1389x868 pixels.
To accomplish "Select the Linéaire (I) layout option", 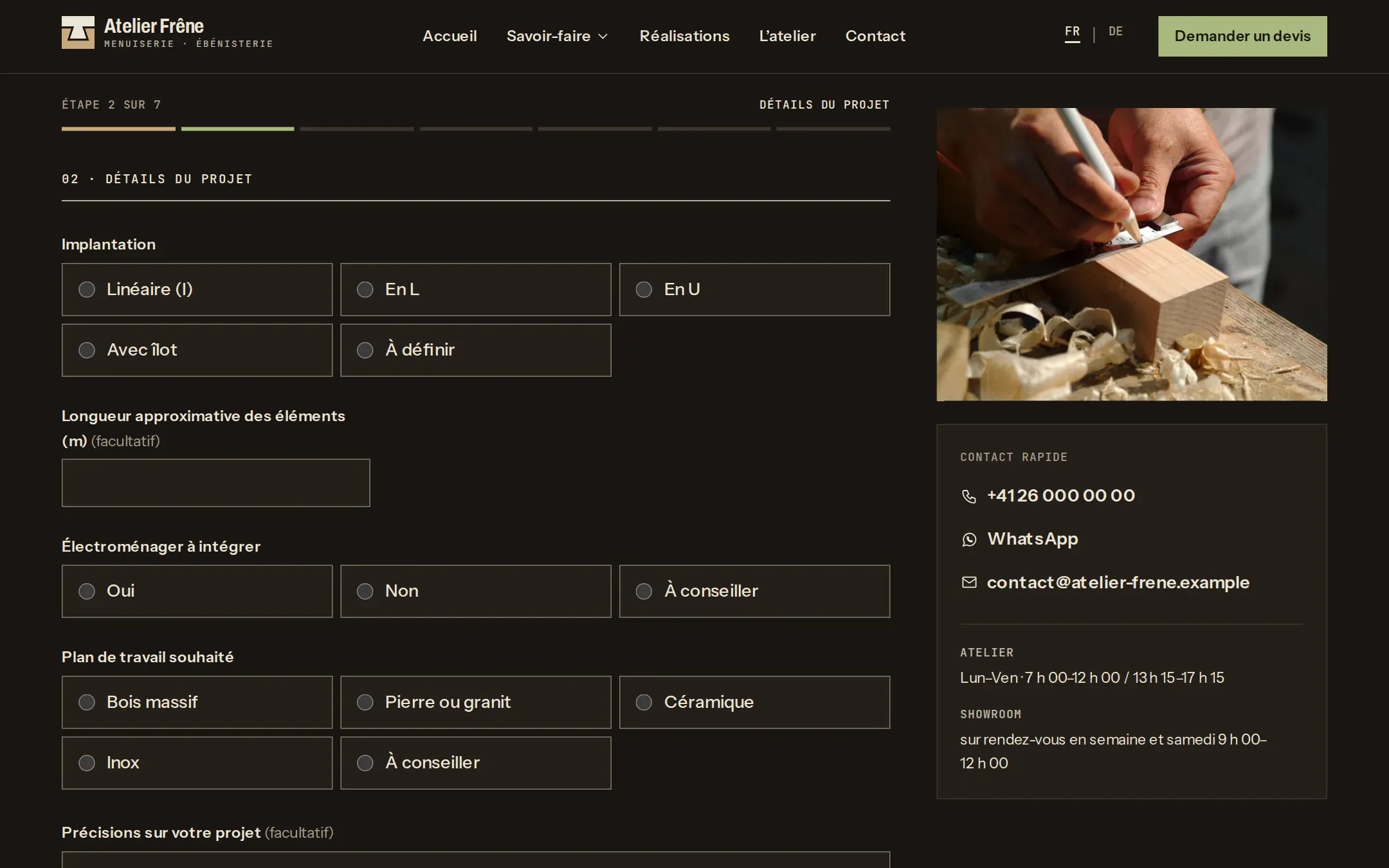I will pos(197,289).
